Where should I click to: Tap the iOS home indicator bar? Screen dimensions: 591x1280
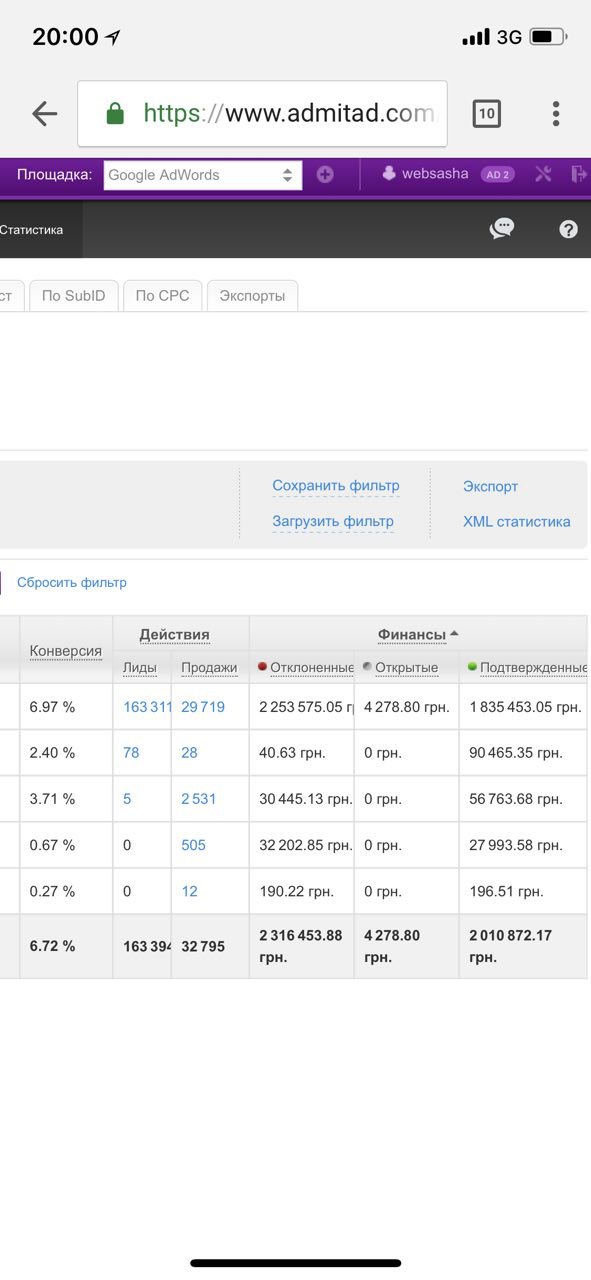tap(296, 1263)
